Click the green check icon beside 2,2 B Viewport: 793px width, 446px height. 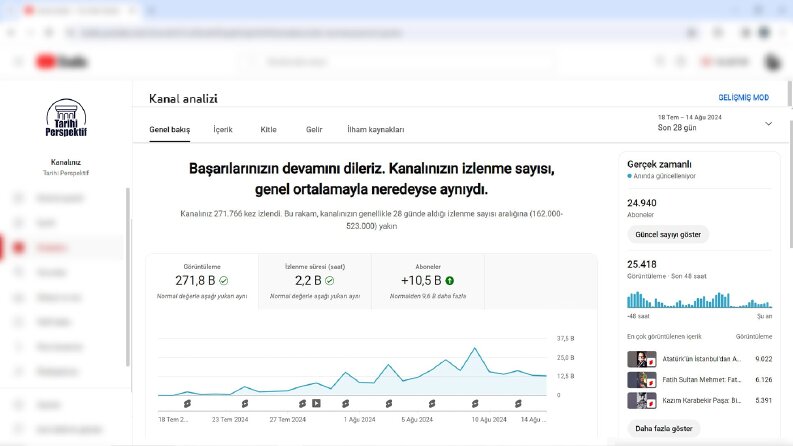click(329, 280)
